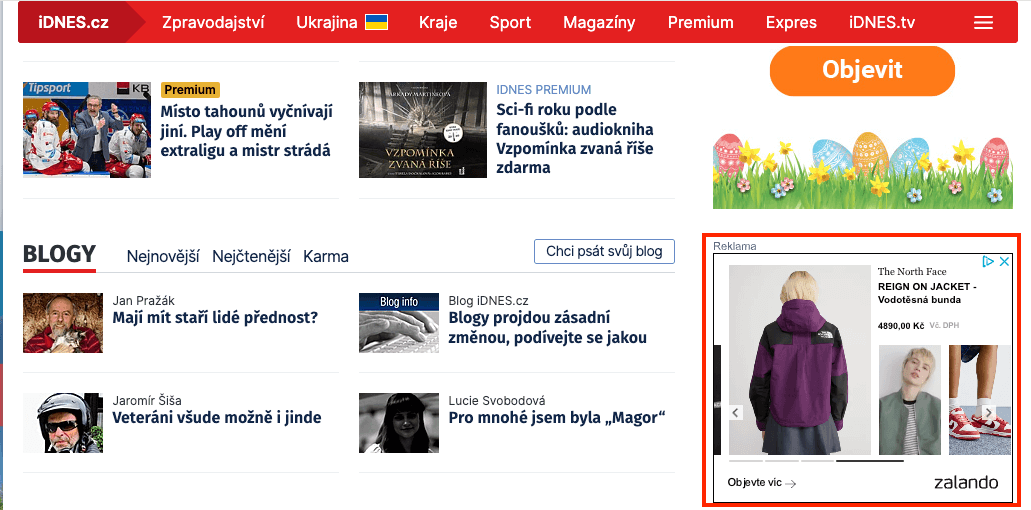Click the green jacket product image
1031x510 pixels.
click(x=910, y=400)
